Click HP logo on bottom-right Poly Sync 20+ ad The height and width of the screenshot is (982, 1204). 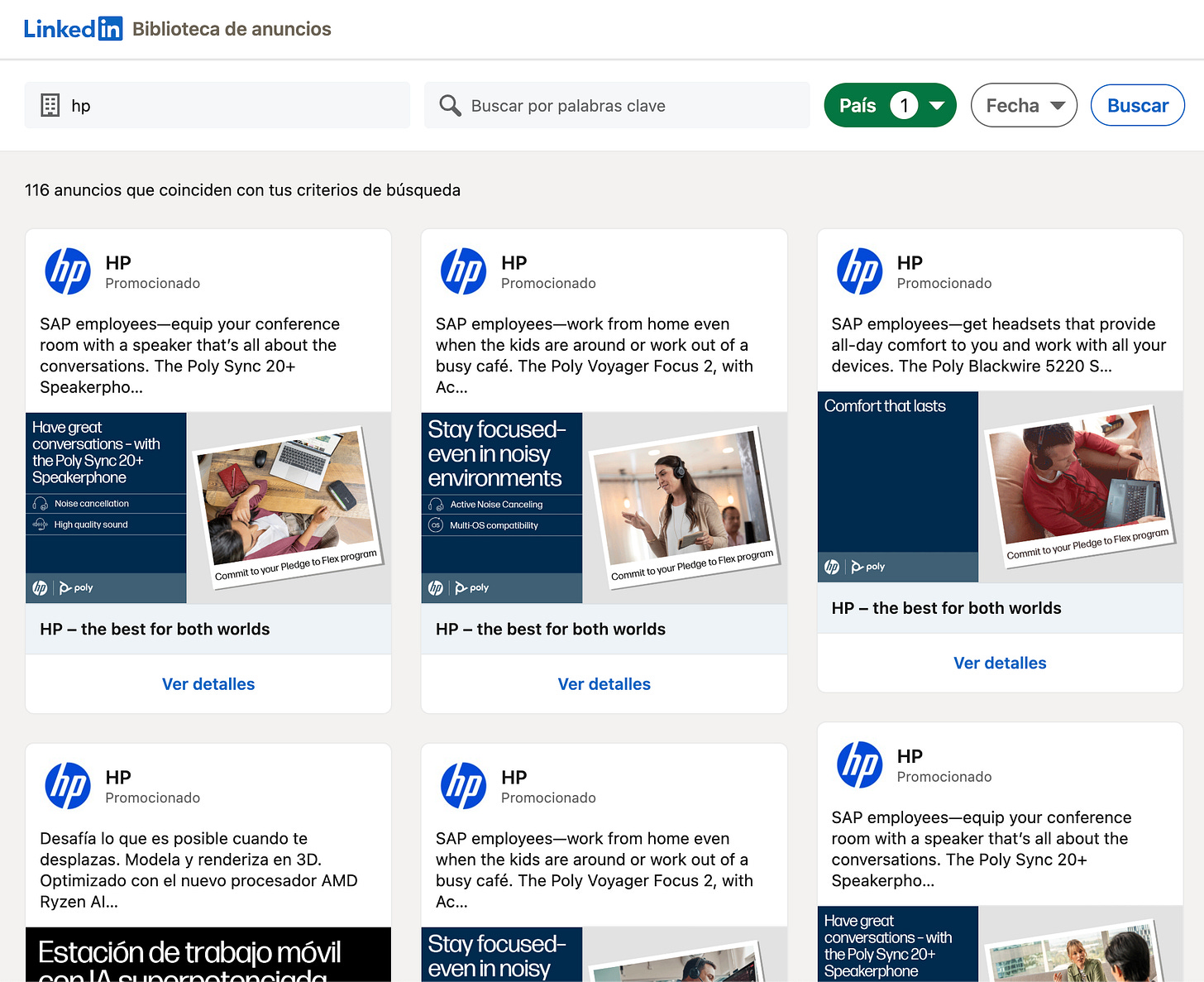point(860,764)
